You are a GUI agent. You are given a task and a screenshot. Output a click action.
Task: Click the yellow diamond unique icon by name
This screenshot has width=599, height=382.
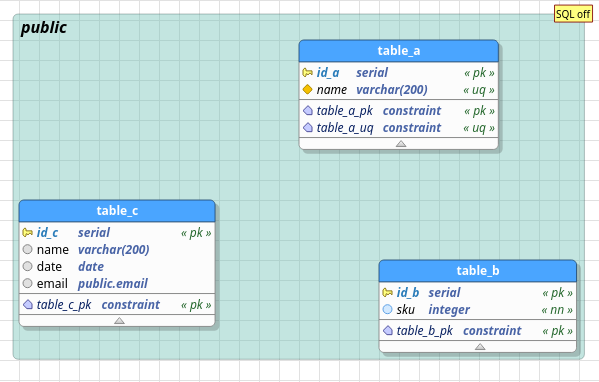click(308, 89)
